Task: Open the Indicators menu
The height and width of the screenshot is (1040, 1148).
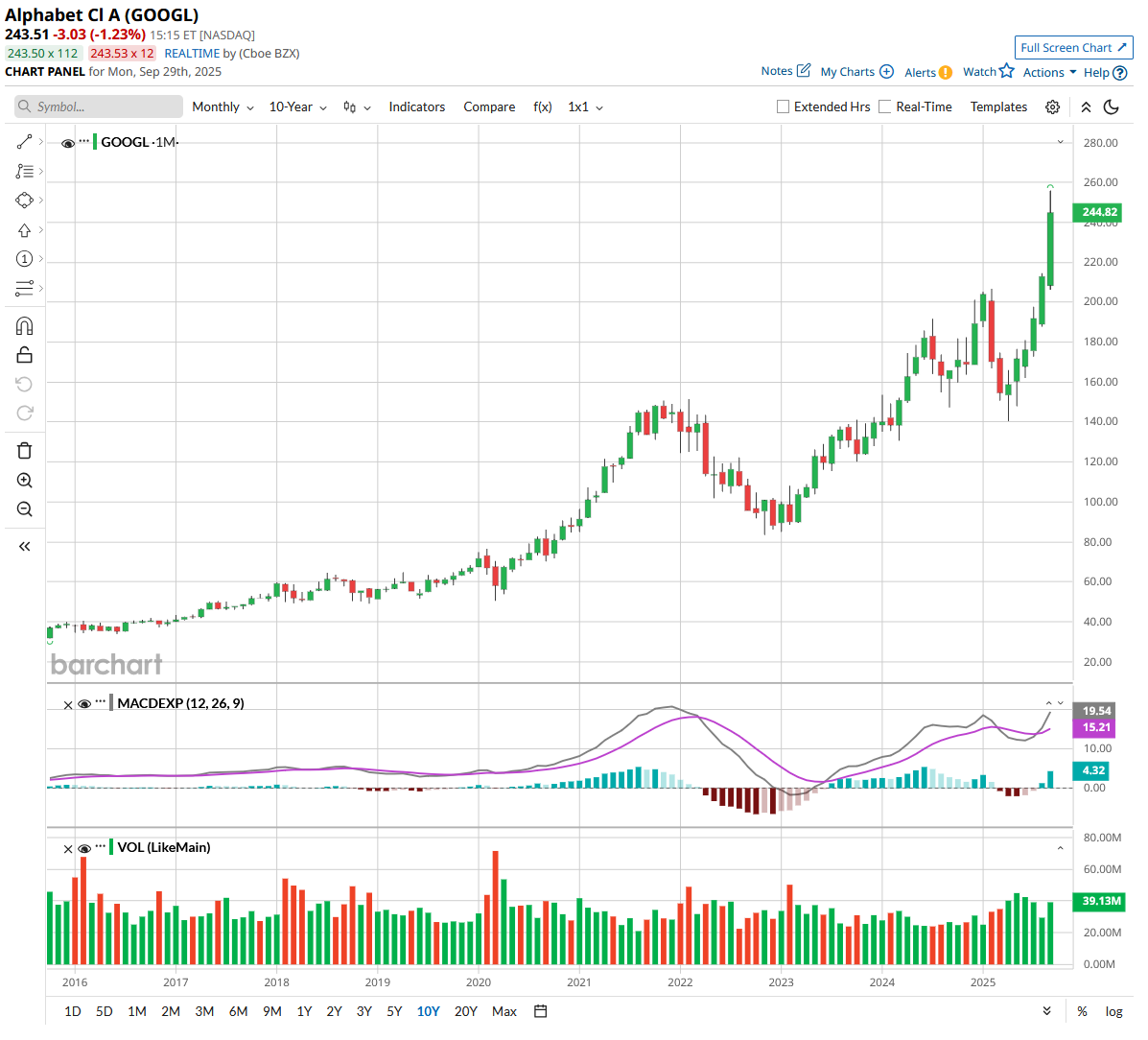Action: 416,106
